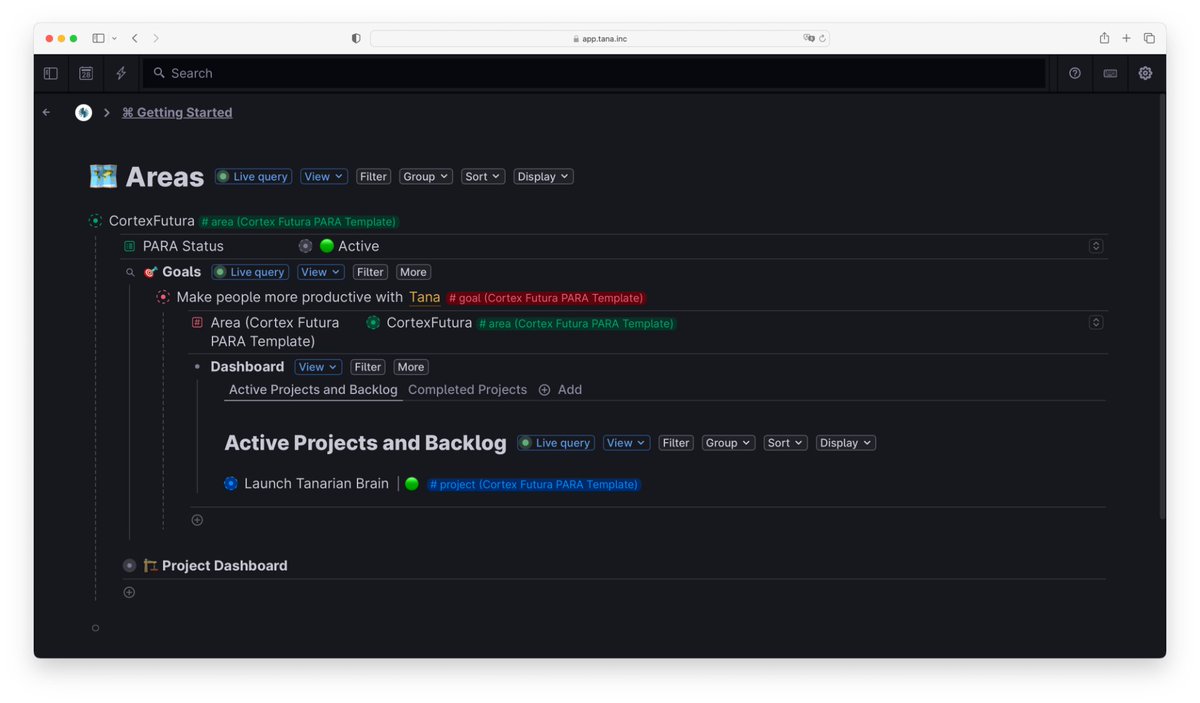
Task: Open today's calendar day node icon
Action: [86, 73]
